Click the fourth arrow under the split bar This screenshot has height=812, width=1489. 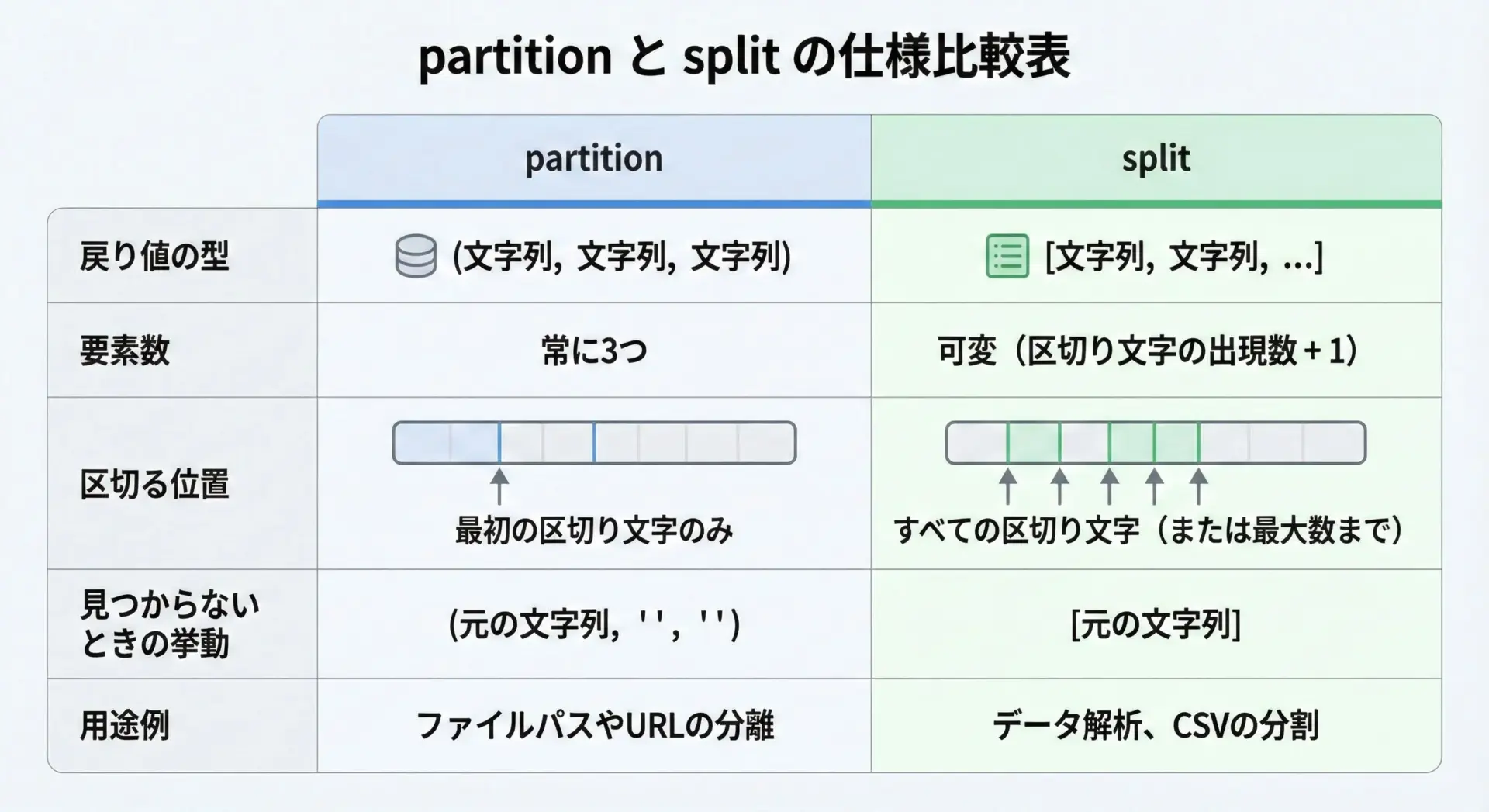(1154, 486)
